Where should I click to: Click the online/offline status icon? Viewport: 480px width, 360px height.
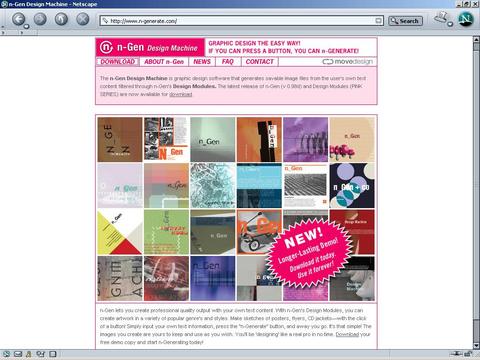click(456, 354)
